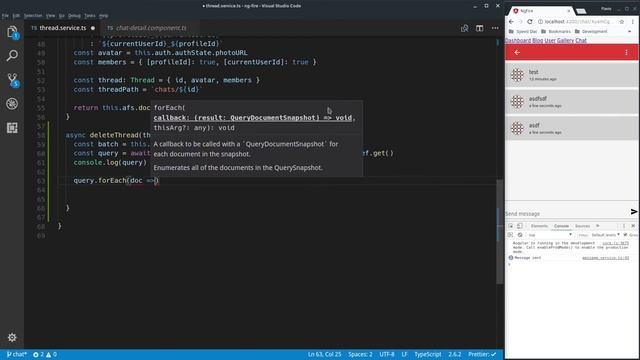Open the Selection menu
This screenshot has height=360, width=640.
(33, 16)
